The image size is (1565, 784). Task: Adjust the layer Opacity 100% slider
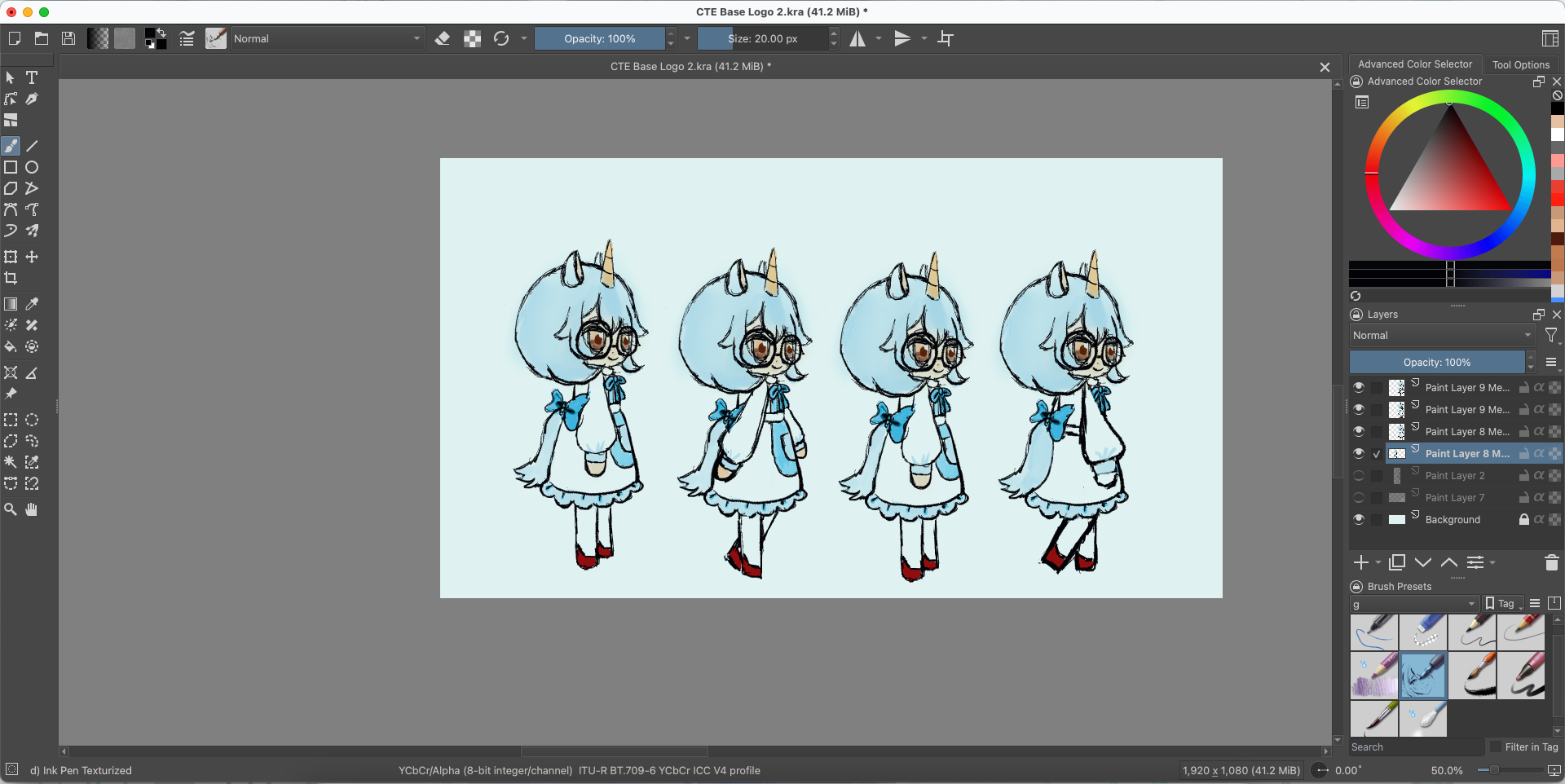1437,362
